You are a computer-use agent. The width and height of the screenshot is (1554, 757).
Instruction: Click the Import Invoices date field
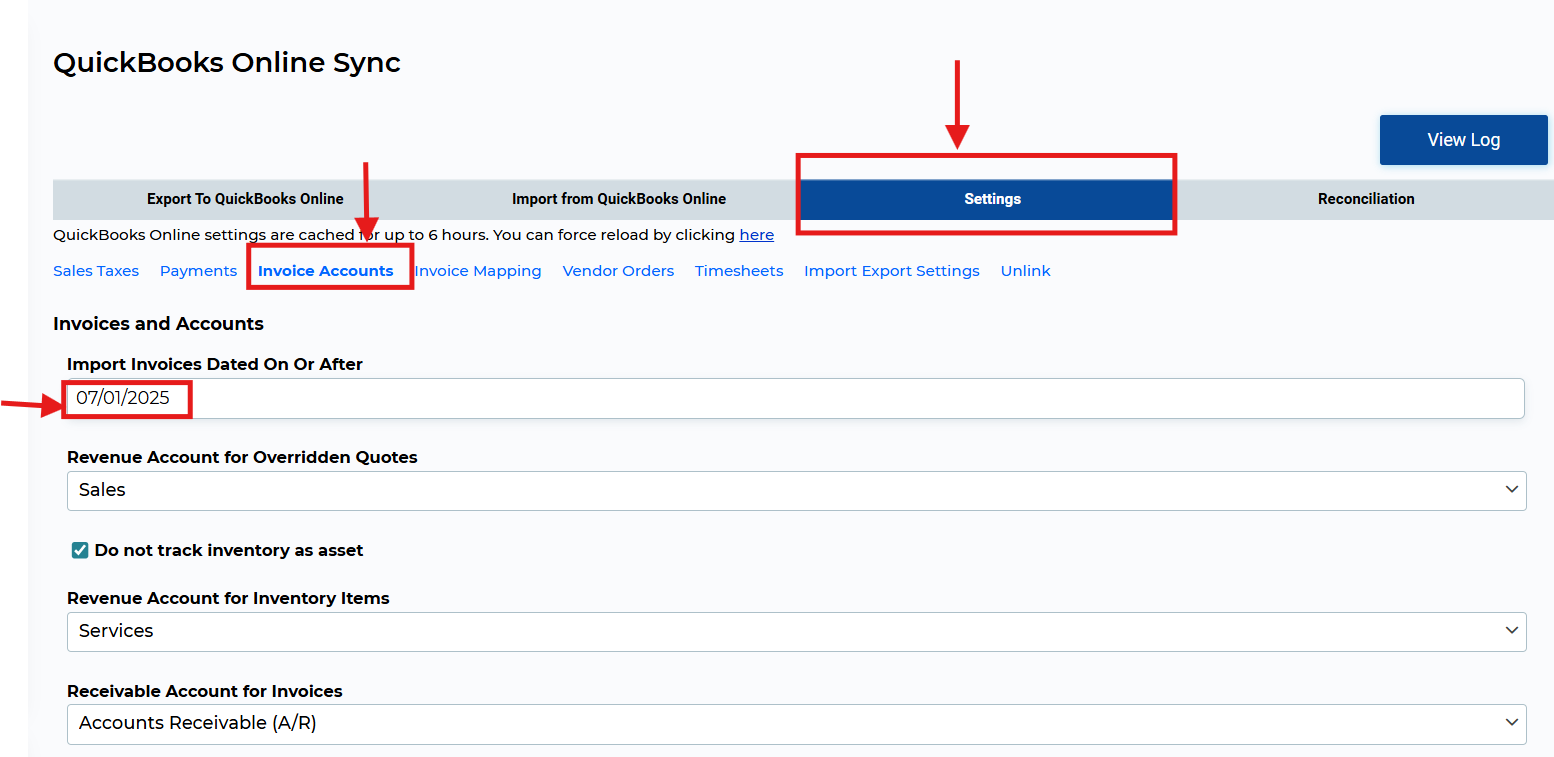tap(795, 398)
